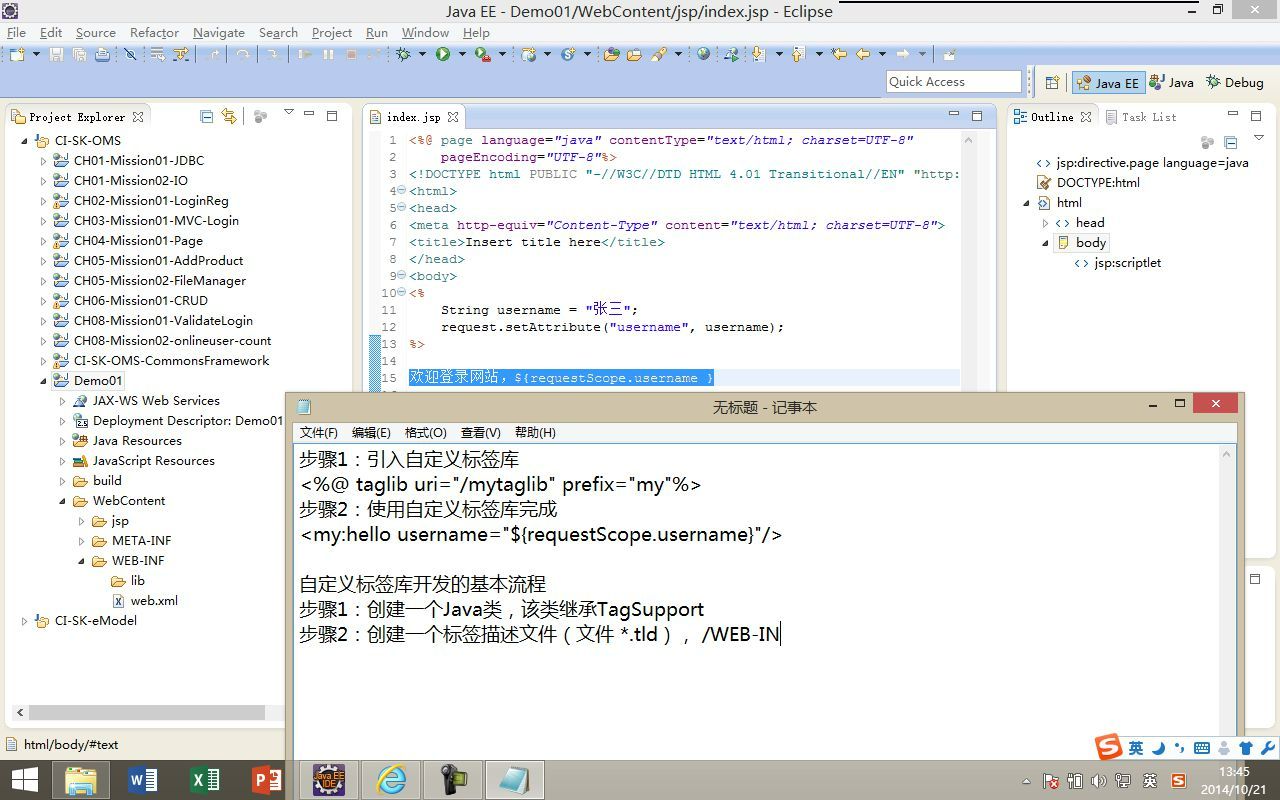1280x800 pixels.
Task: Click the New file wizard icon
Action: tap(17, 54)
